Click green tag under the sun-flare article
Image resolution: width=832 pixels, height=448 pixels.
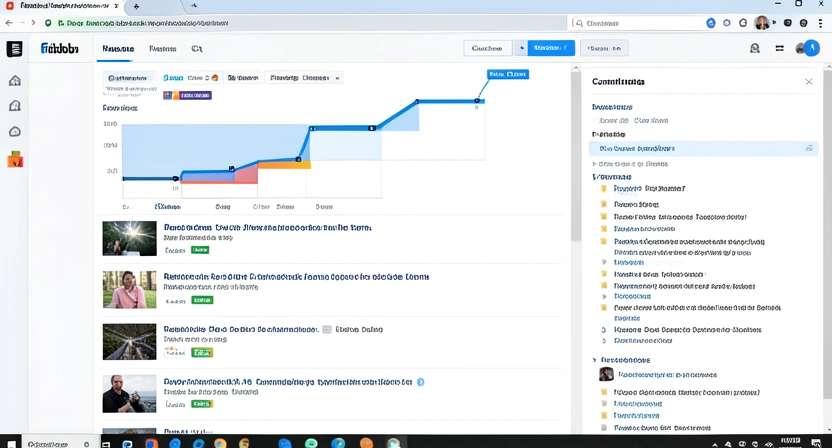click(x=200, y=250)
